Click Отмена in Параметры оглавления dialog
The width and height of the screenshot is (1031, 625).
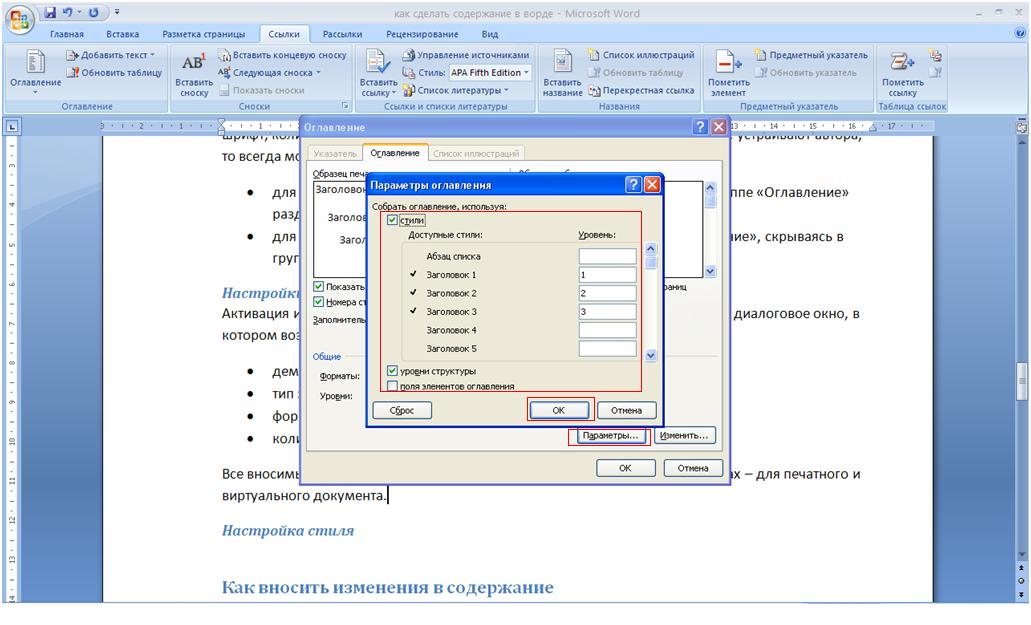(x=626, y=410)
